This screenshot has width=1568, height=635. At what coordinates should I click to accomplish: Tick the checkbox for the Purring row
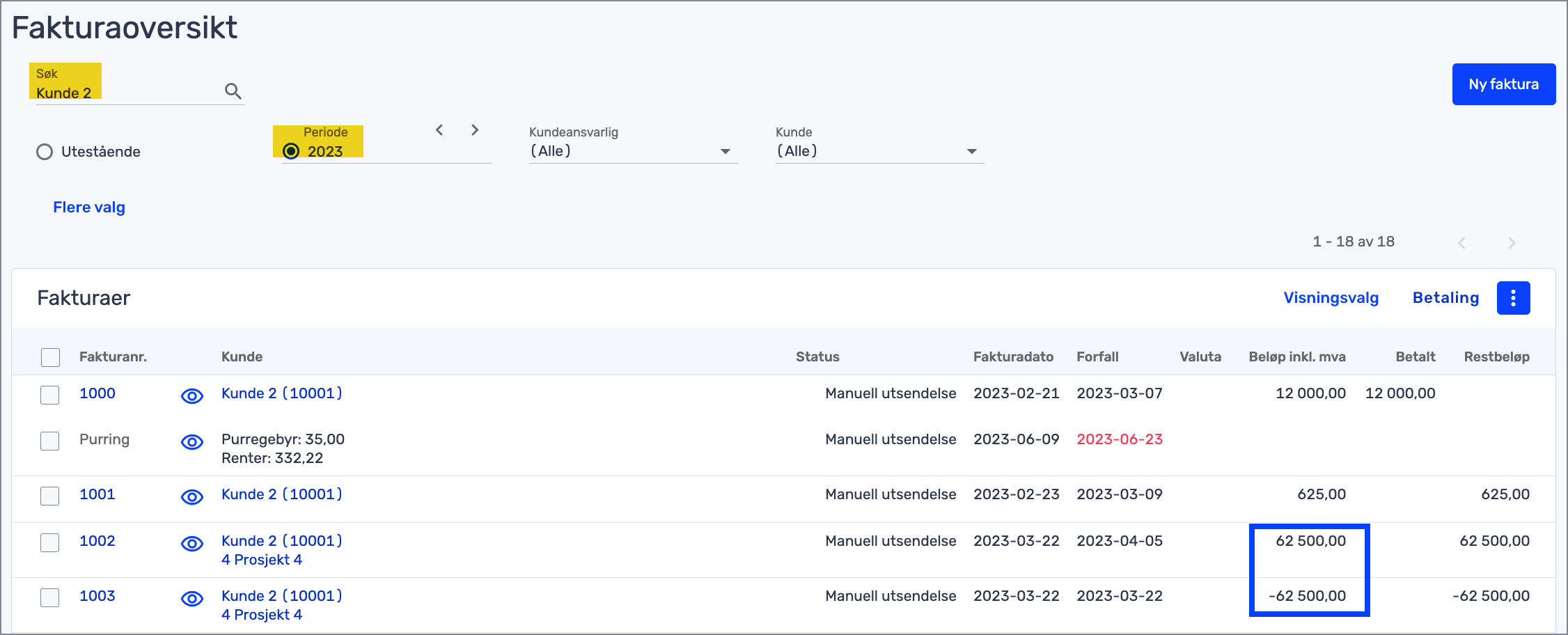50,441
